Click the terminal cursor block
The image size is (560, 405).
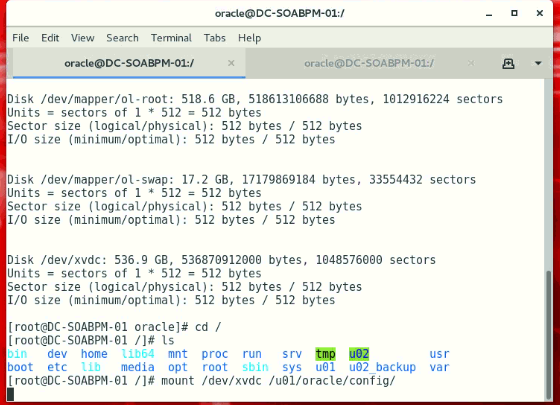coord(10,394)
